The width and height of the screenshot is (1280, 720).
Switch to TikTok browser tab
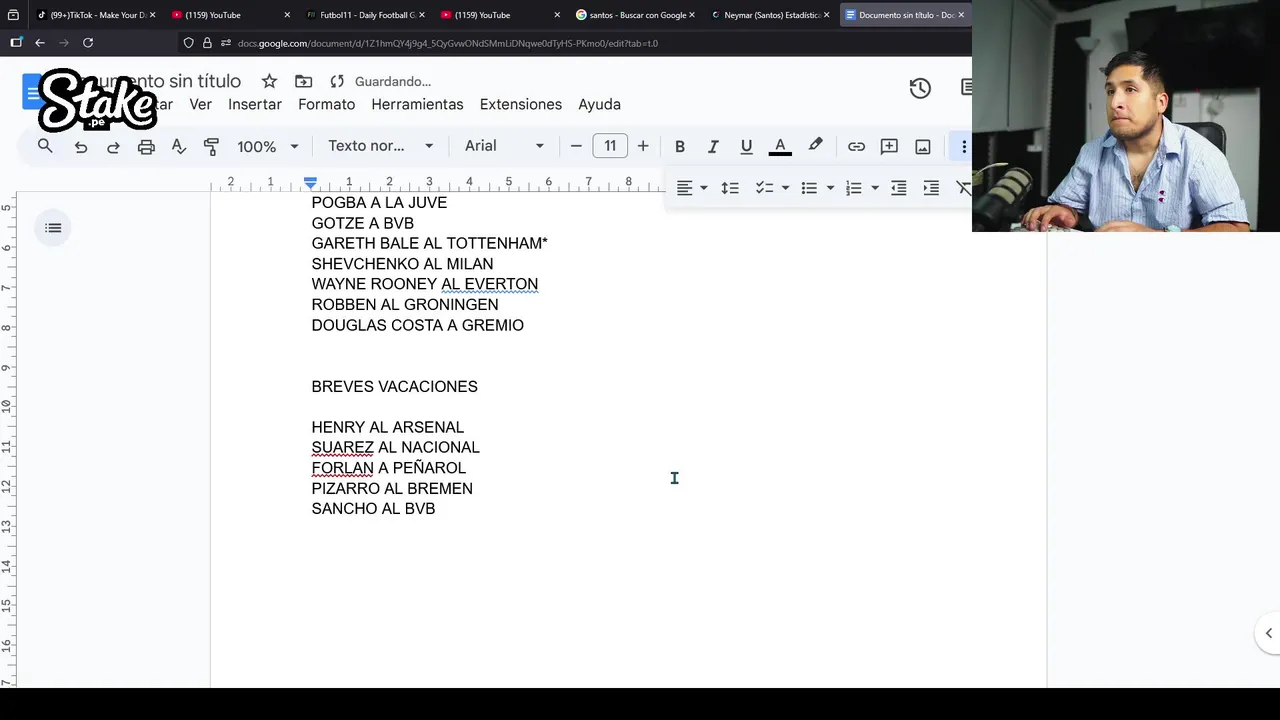tap(96, 15)
